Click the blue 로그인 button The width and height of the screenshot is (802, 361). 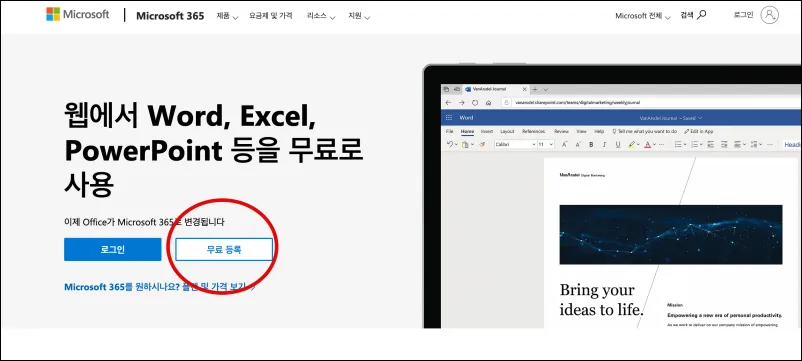(x=113, y=250)
